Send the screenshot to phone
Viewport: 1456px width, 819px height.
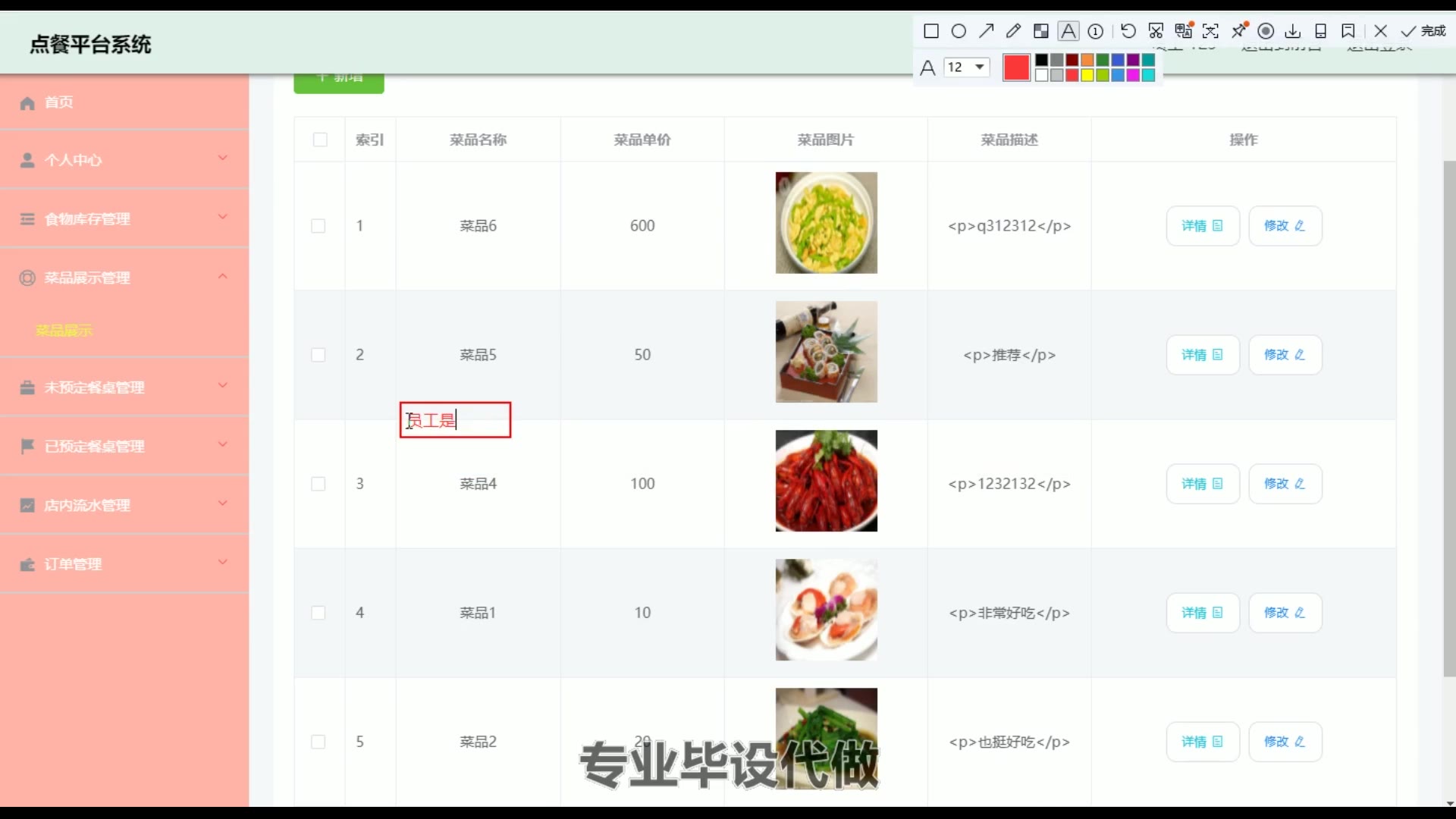coord(1320,31)
